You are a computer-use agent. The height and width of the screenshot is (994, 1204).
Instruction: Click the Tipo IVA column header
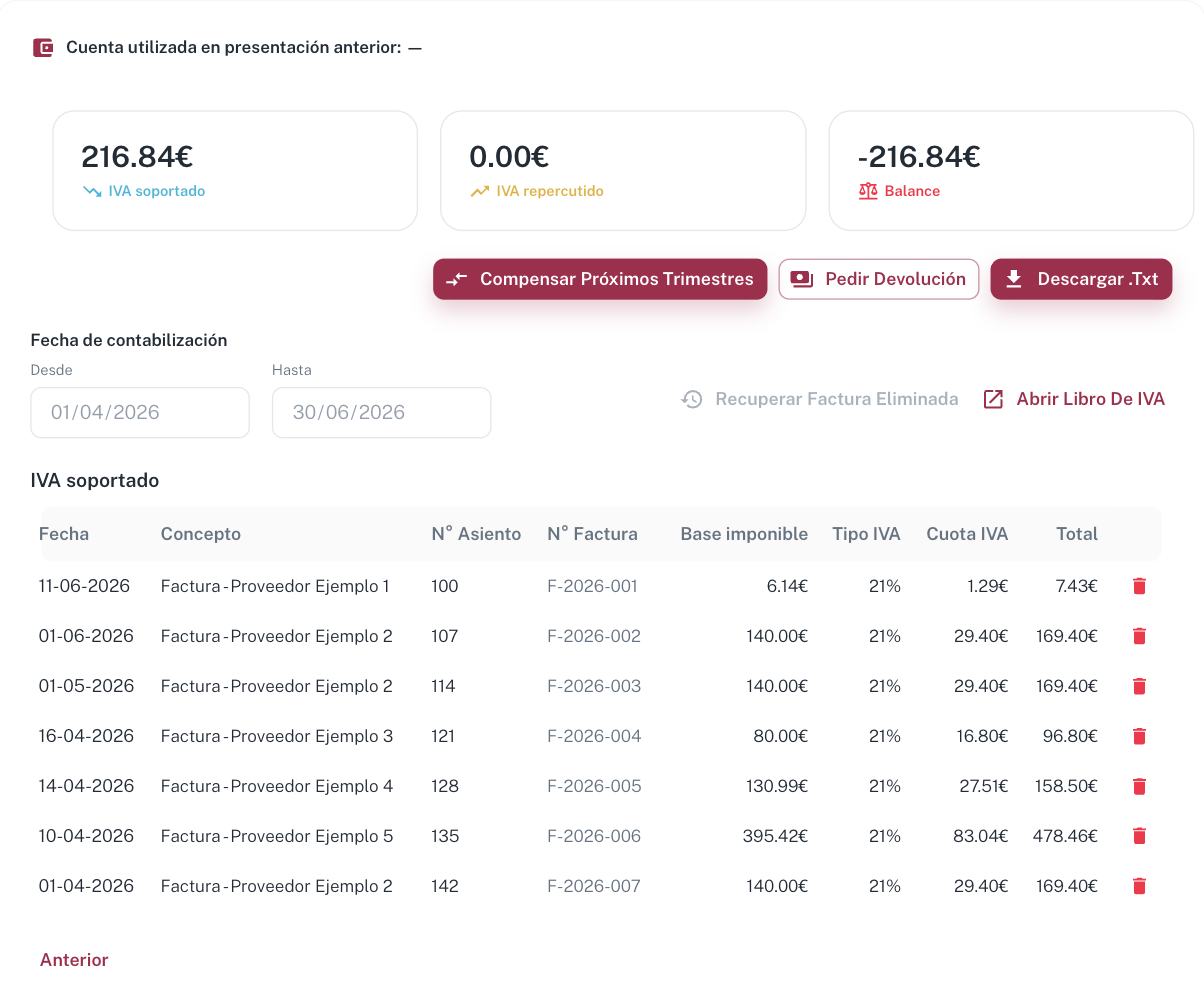point(866,534)
